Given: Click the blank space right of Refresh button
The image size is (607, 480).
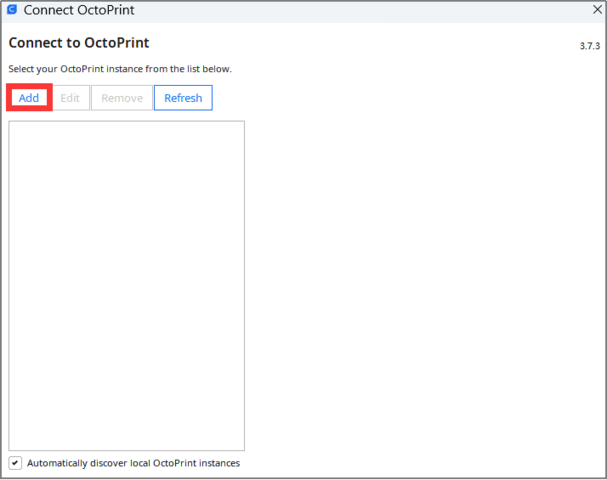Looking at the screenshot, I should [400, 98].
